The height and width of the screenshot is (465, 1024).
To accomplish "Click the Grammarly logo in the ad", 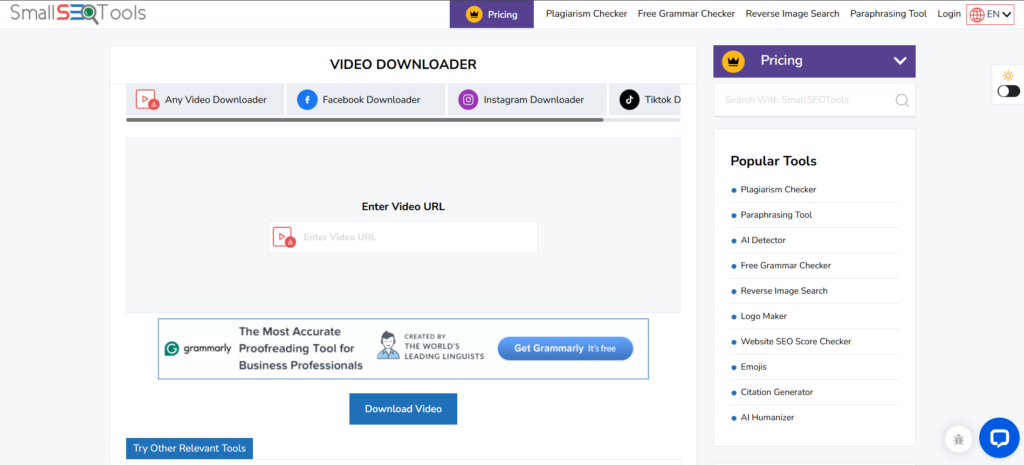I will (198, 348).
